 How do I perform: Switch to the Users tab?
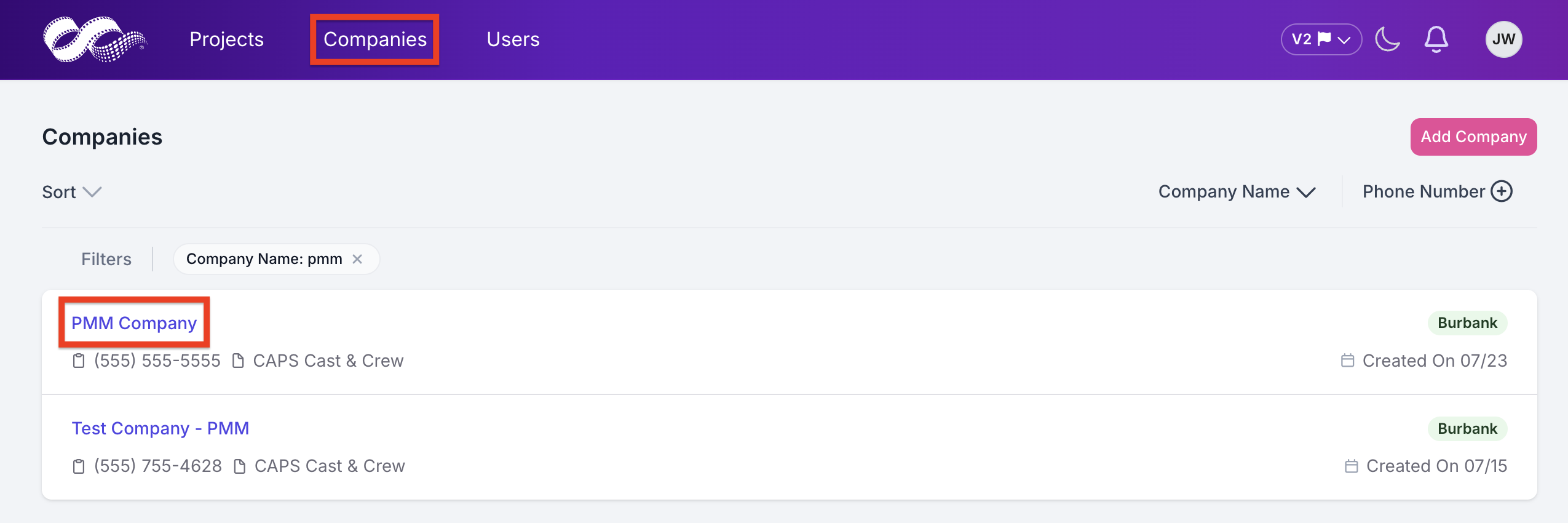point(513,39)
